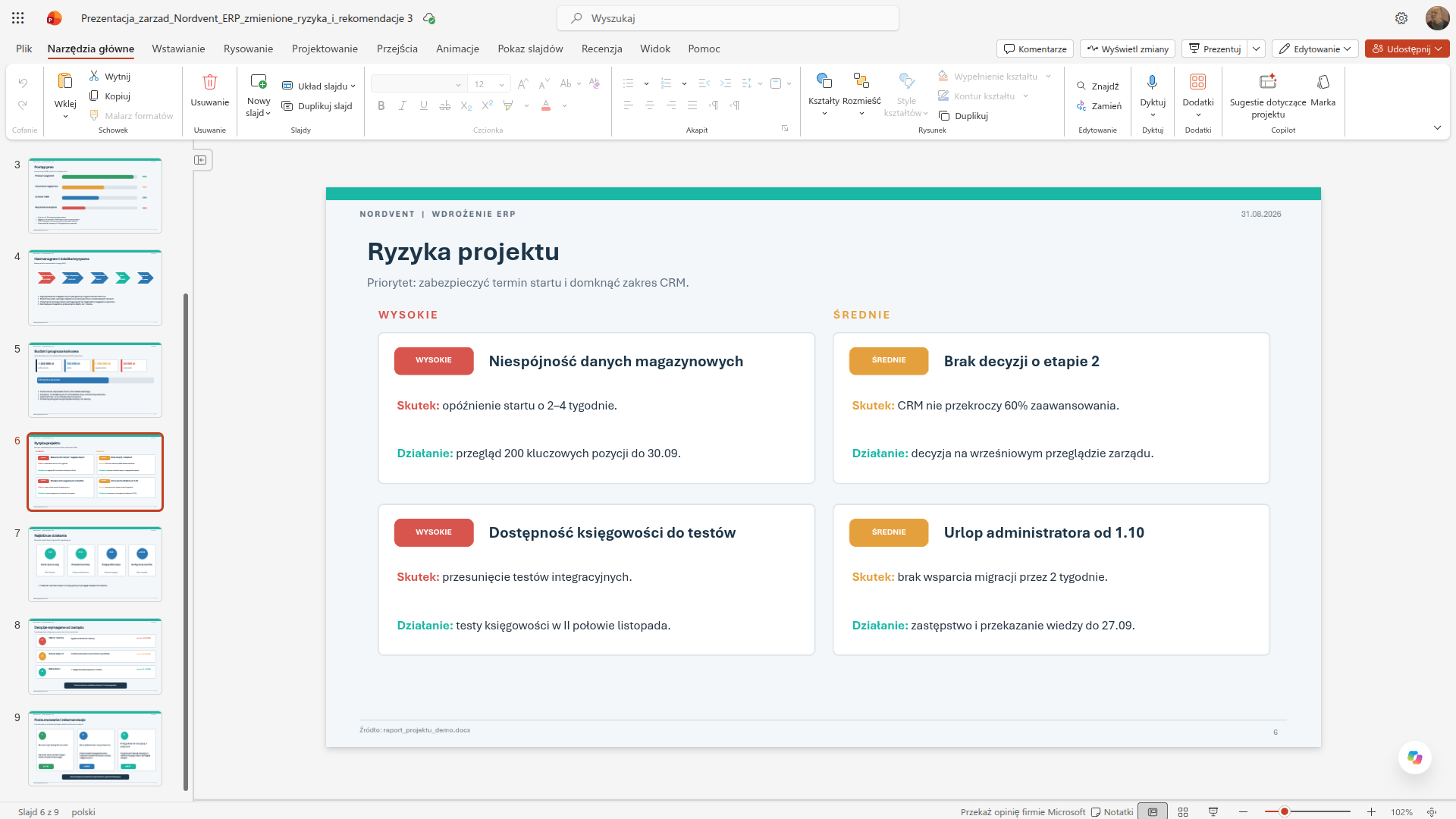Switch to Normal view

(x=1153, y=811)
